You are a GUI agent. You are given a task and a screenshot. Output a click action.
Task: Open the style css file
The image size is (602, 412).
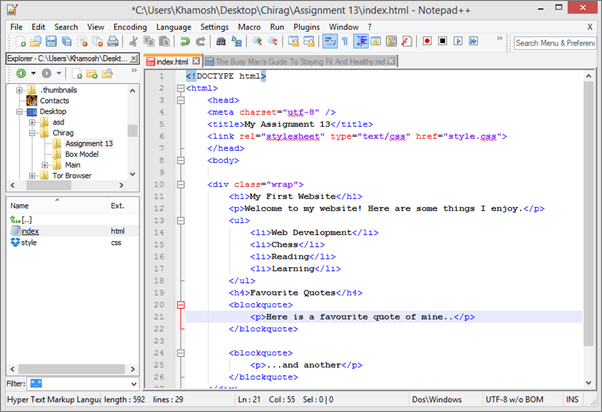[x=29, y=242]
